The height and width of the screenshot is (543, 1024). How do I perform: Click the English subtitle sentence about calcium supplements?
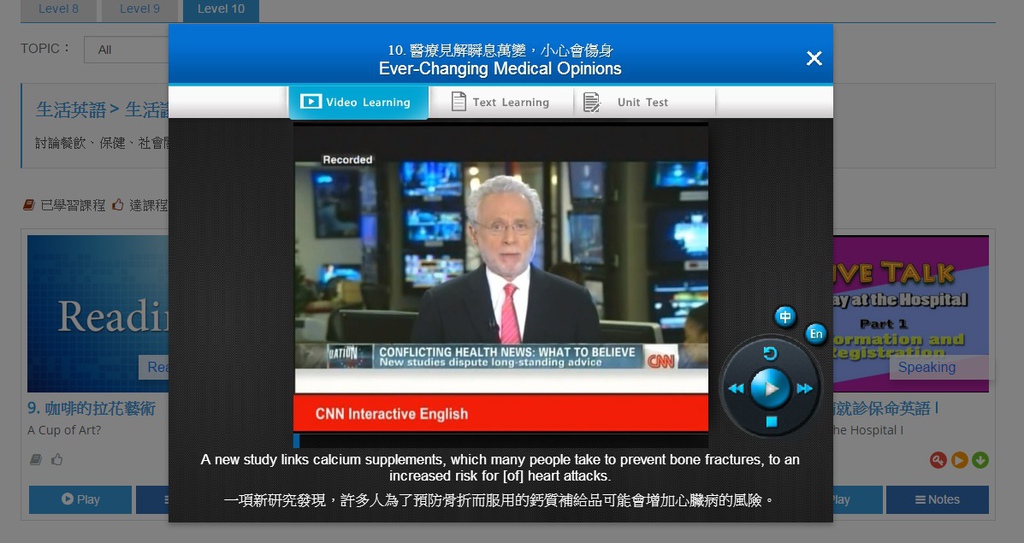coord(500,468)
